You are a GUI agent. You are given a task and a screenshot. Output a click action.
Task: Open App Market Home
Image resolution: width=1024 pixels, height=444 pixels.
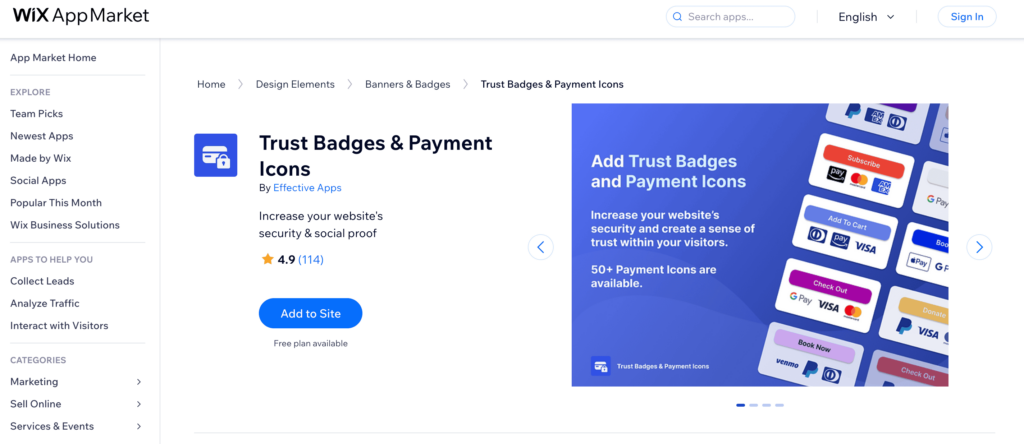click(x=53, y=57)
